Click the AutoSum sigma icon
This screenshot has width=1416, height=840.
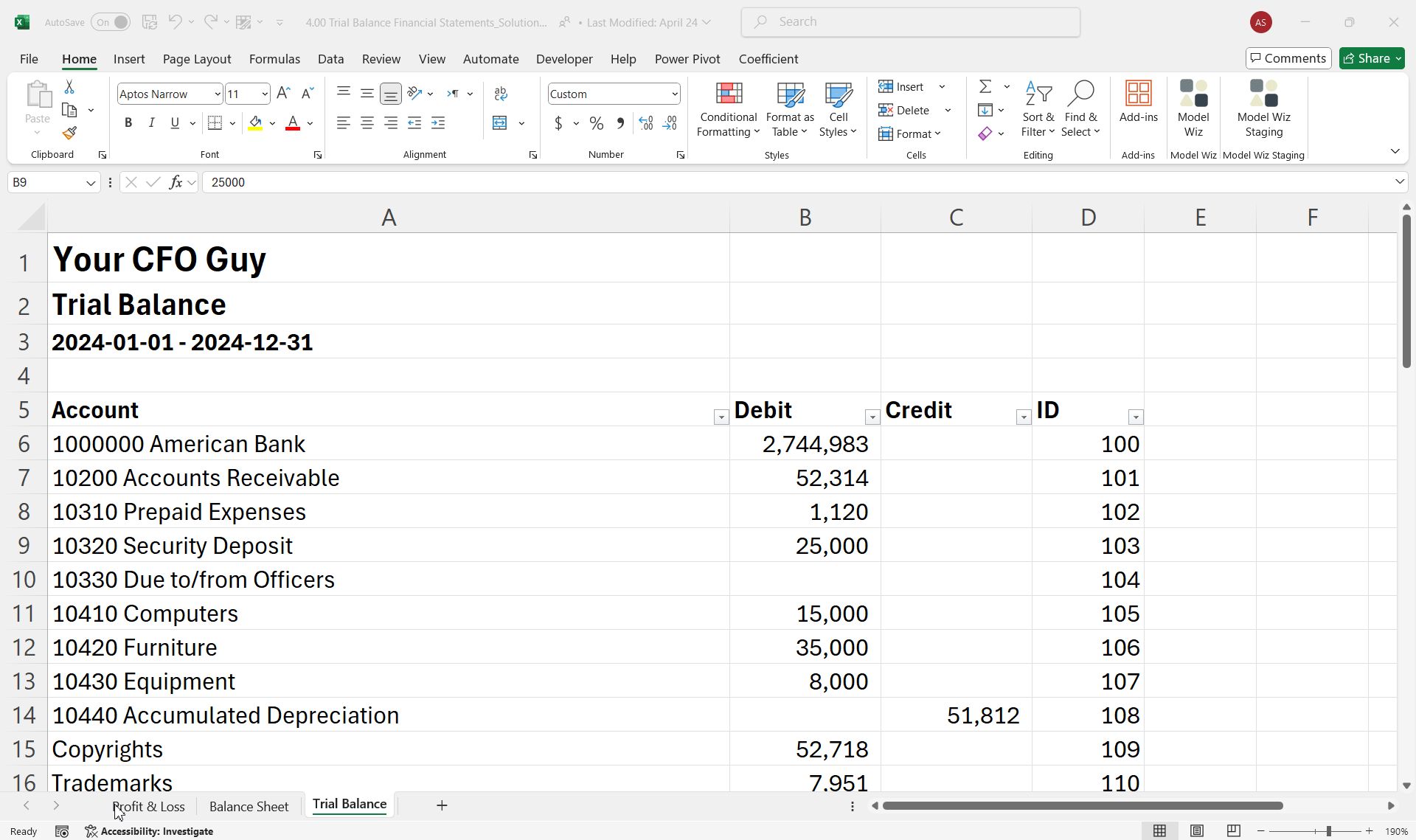coord(985,87)
